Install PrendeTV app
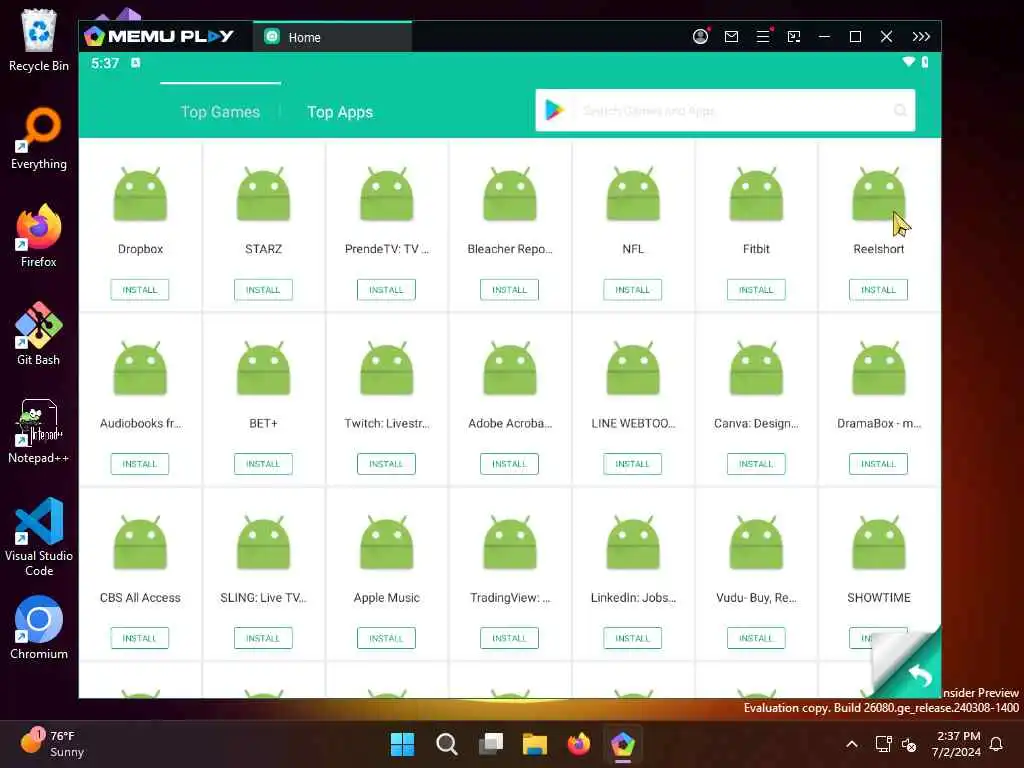The width and height of the screenshot is (1024, 768). (x=386, y=289)
